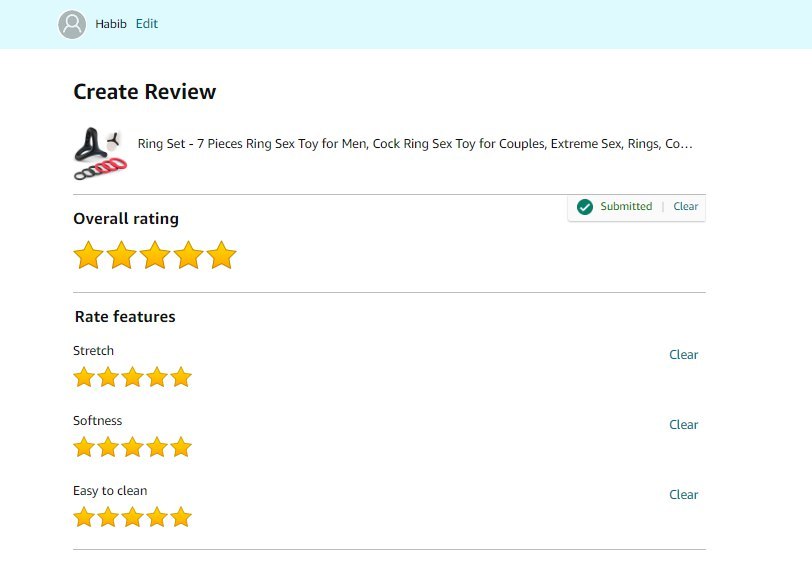Open the product thumbnail image
The width and height of the screenshot is (812, 567).
99,152
